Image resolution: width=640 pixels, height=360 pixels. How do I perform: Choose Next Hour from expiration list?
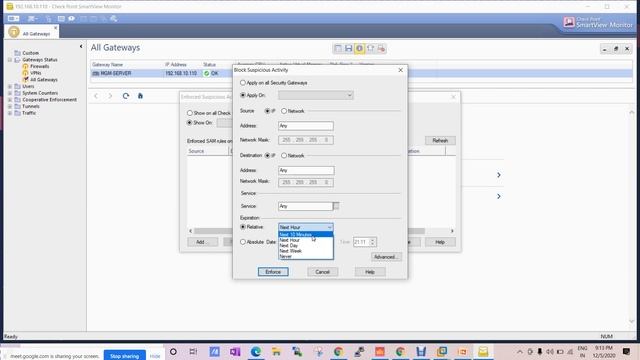[306, 240]
